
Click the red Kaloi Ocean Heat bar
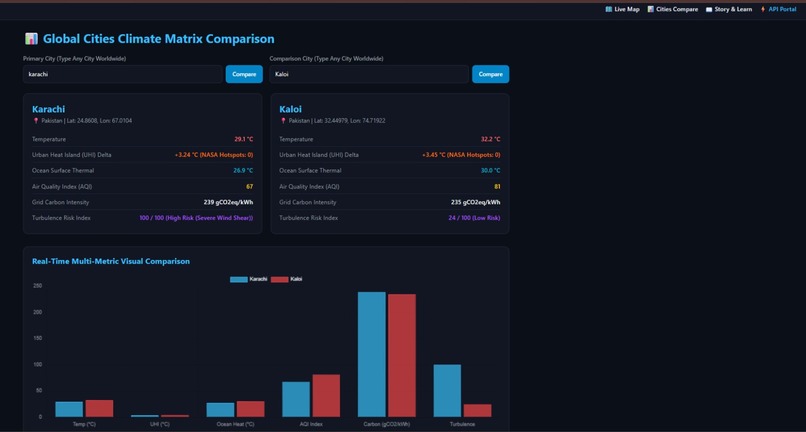click(x=251, y=409)
